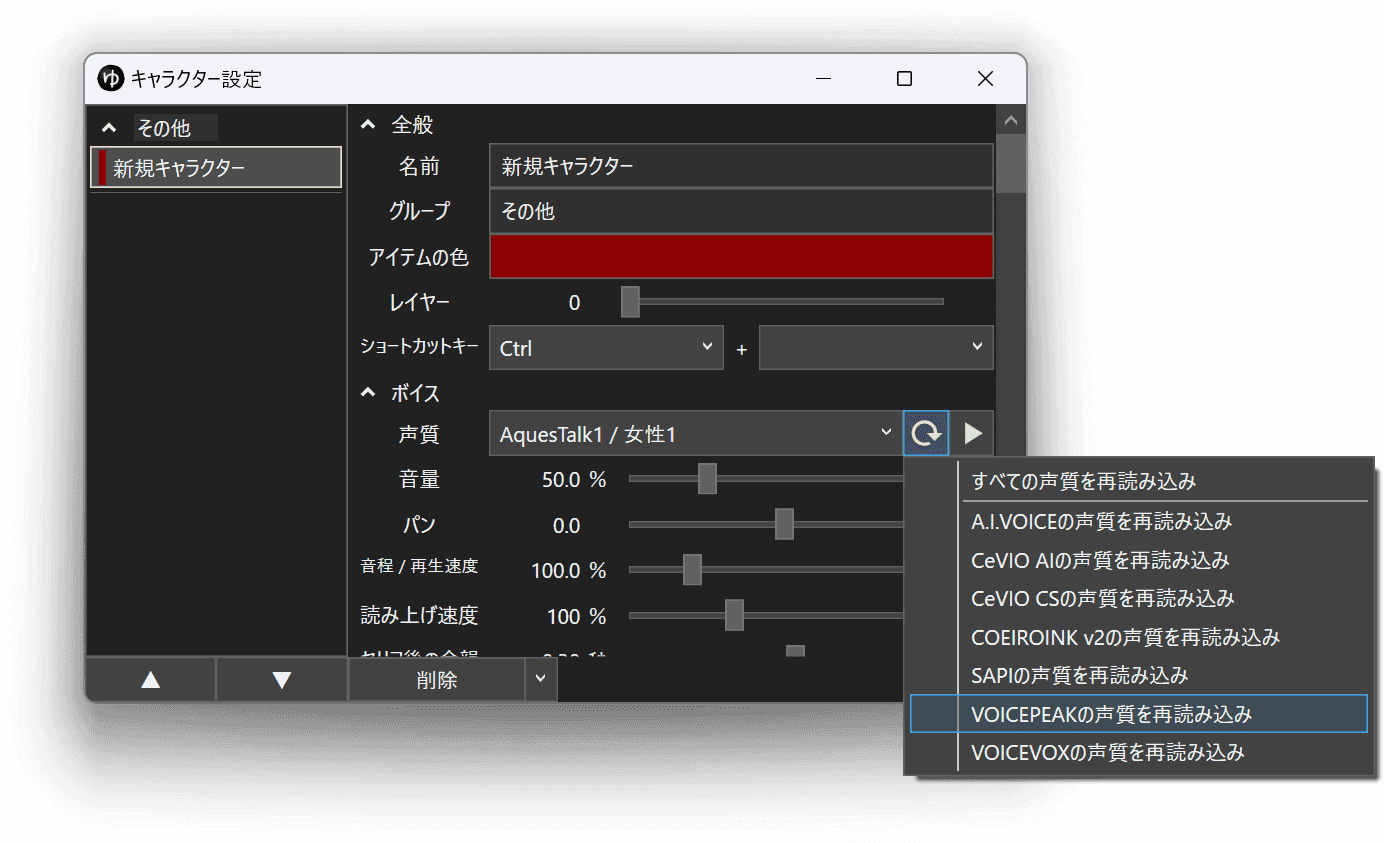Viewport: 1384px width, 843px height.
Task: Collapse the 全般 section
Action: click(x=367, y=124)
